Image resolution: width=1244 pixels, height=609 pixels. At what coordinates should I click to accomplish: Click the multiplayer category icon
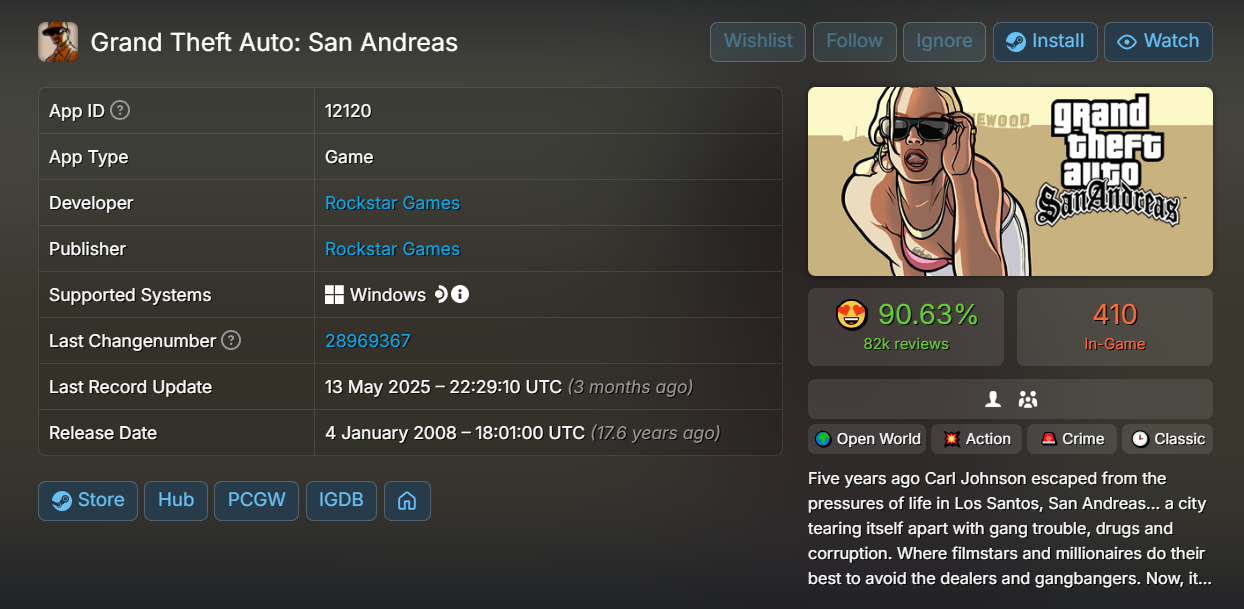point(1028,399)
